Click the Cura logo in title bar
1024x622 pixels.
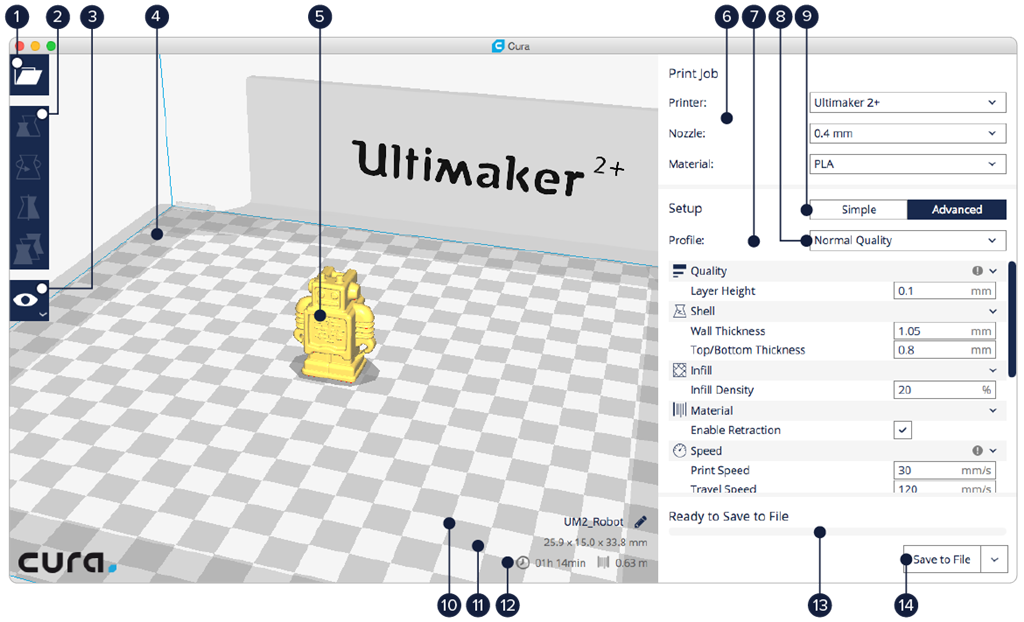[x=498, y=46]
